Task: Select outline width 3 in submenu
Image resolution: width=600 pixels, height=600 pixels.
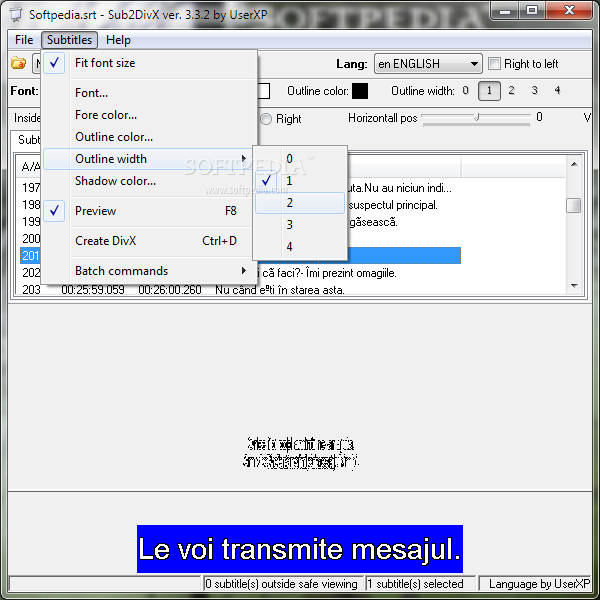Action: (x=300, y=225)
